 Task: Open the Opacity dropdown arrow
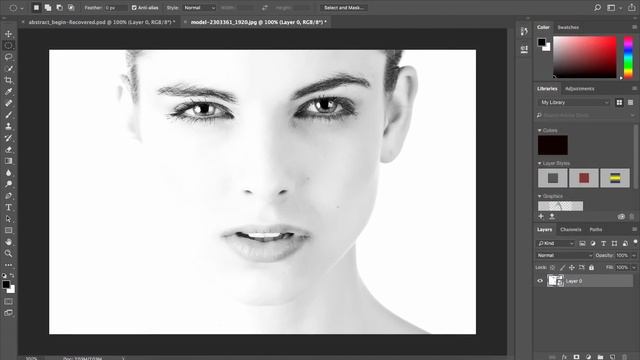[634, 256]
